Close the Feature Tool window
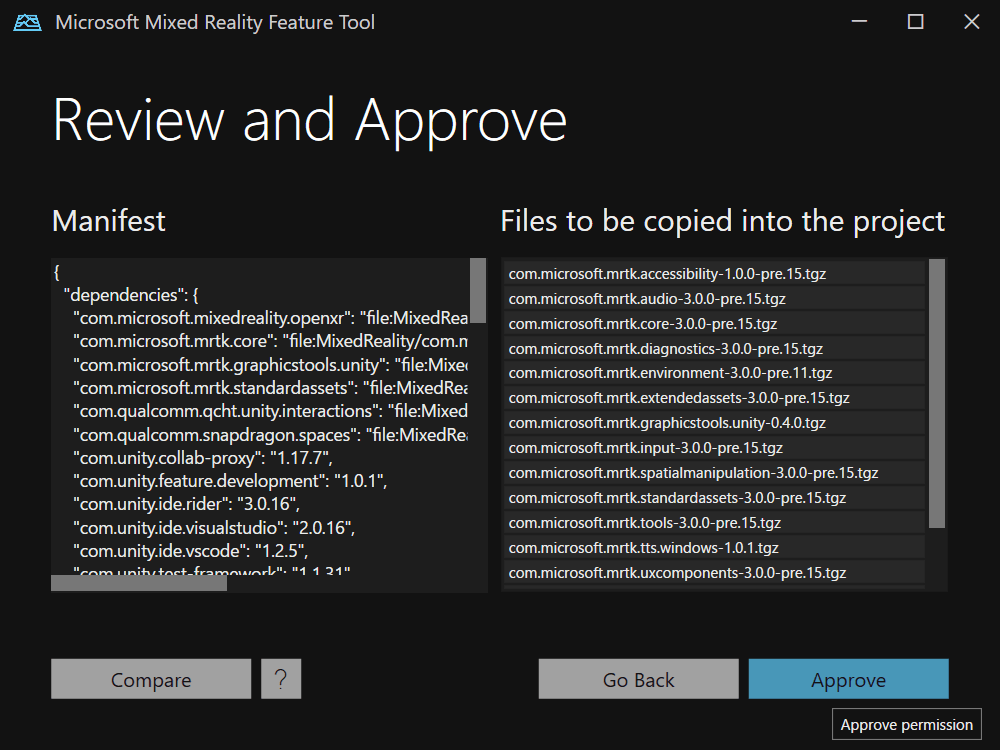1000x750 pixels. tap(971, 22)
